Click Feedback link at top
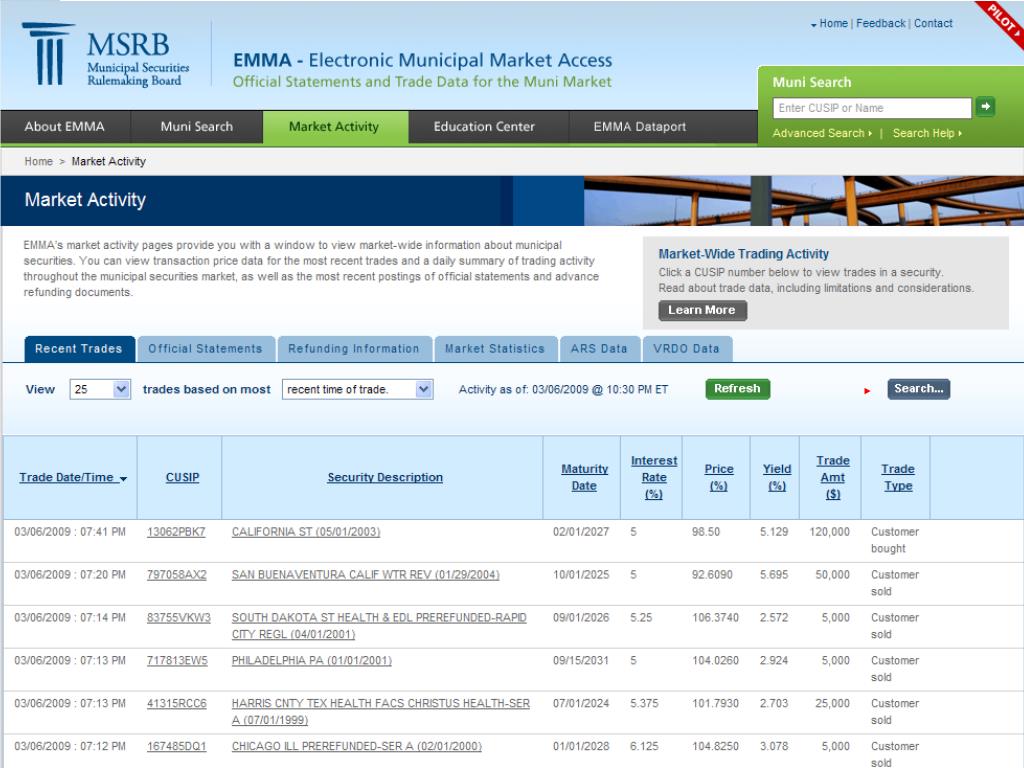The width and height of the screenshot is (1024, 768). click(880, 24)
